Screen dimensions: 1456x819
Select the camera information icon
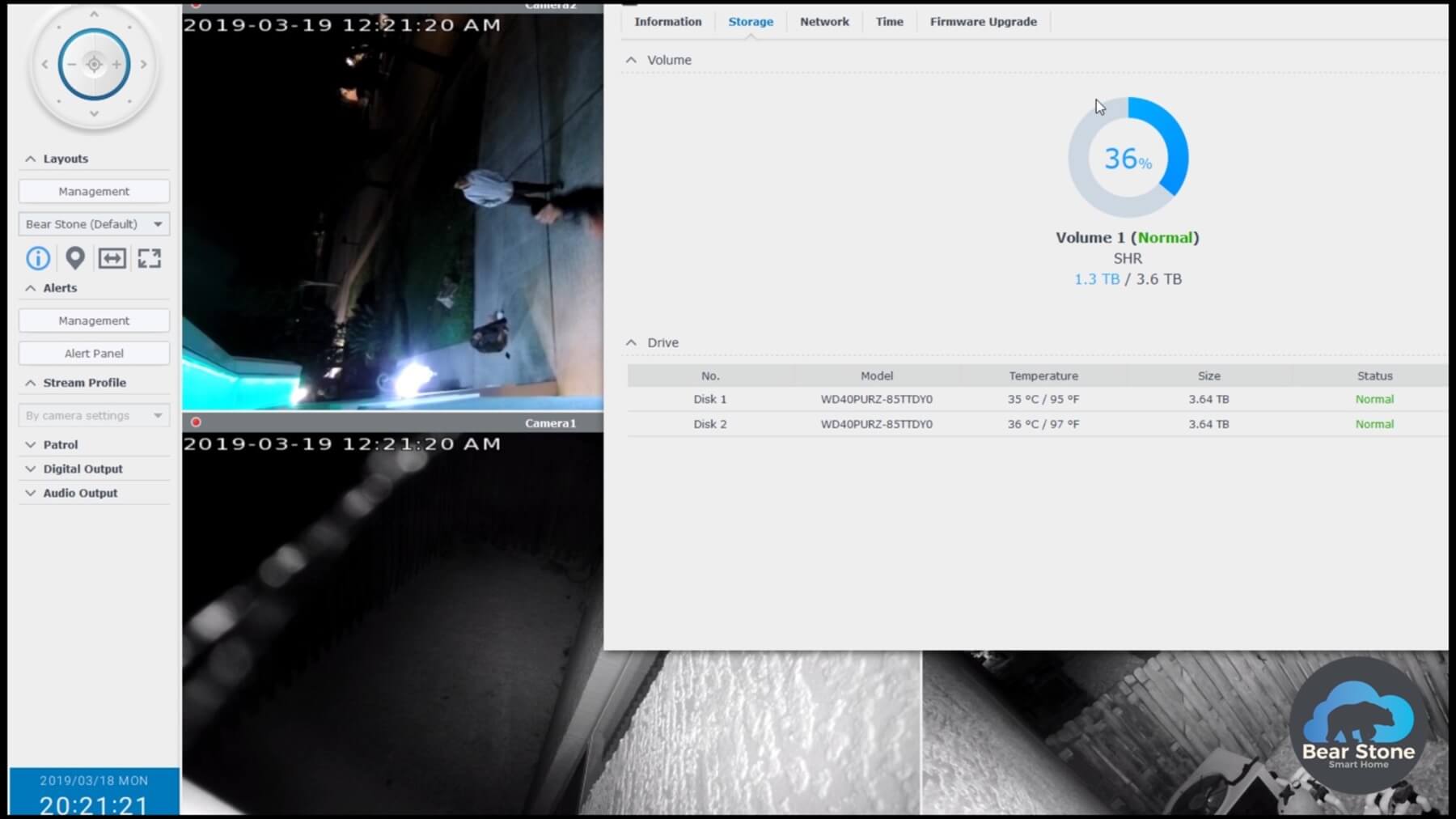tap(37, 258)
